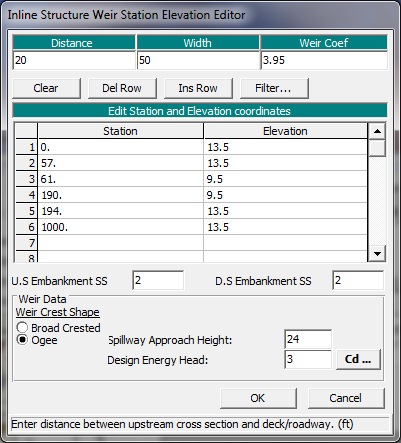This screenshot has height=443, width=401.
Task: Click the Design Energy Head field
Action: (308, 359)
